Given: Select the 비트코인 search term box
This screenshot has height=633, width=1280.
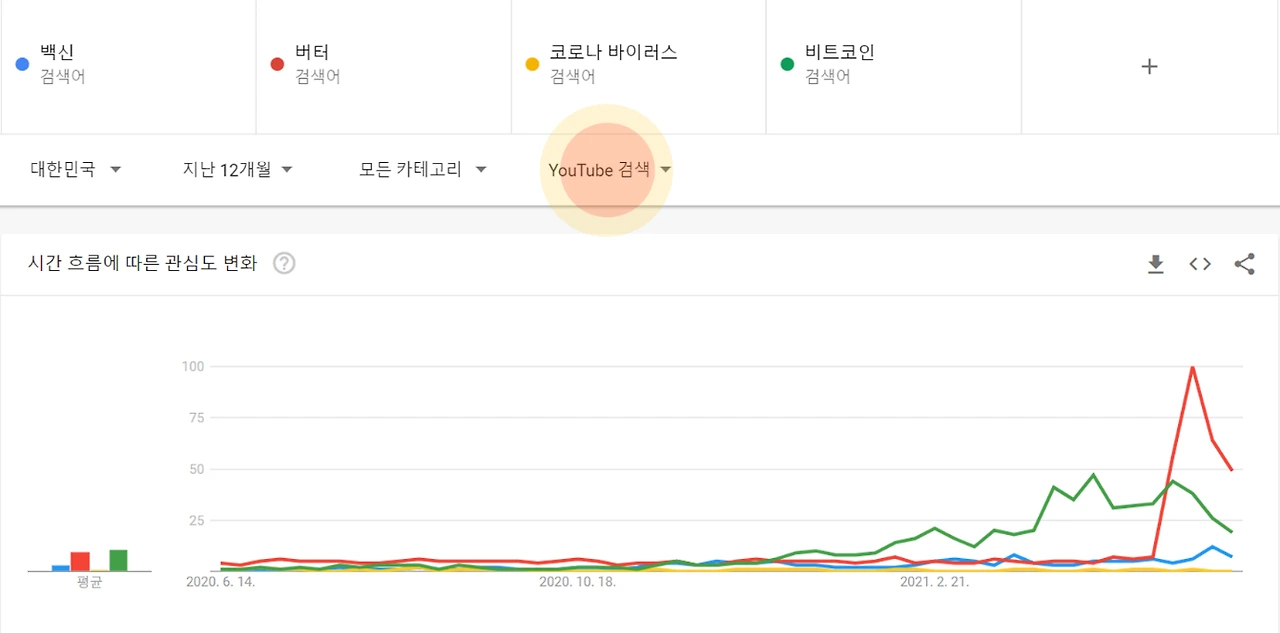Looking at the screenshot, I should pyautogui.click(x=893, y=67).
